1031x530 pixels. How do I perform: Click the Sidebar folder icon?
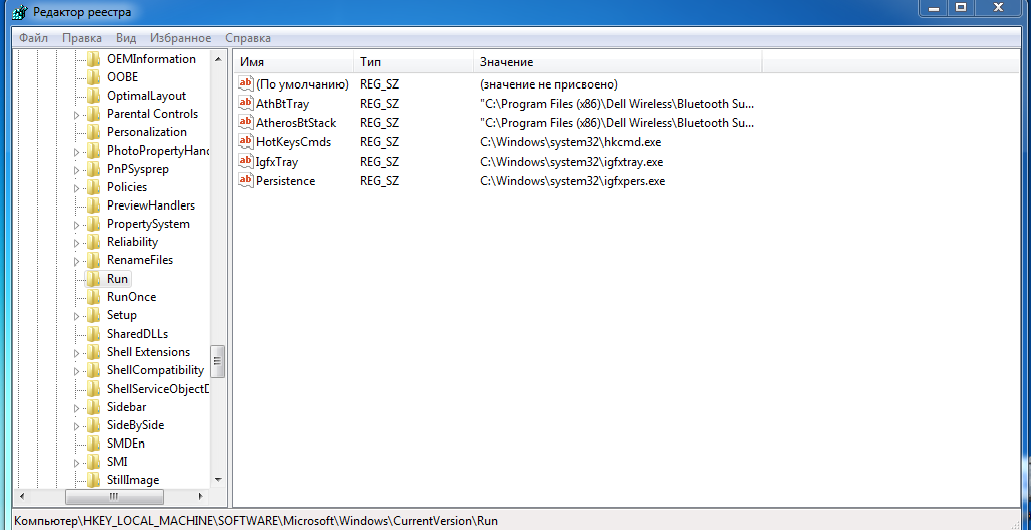click(x=93, y=407)
